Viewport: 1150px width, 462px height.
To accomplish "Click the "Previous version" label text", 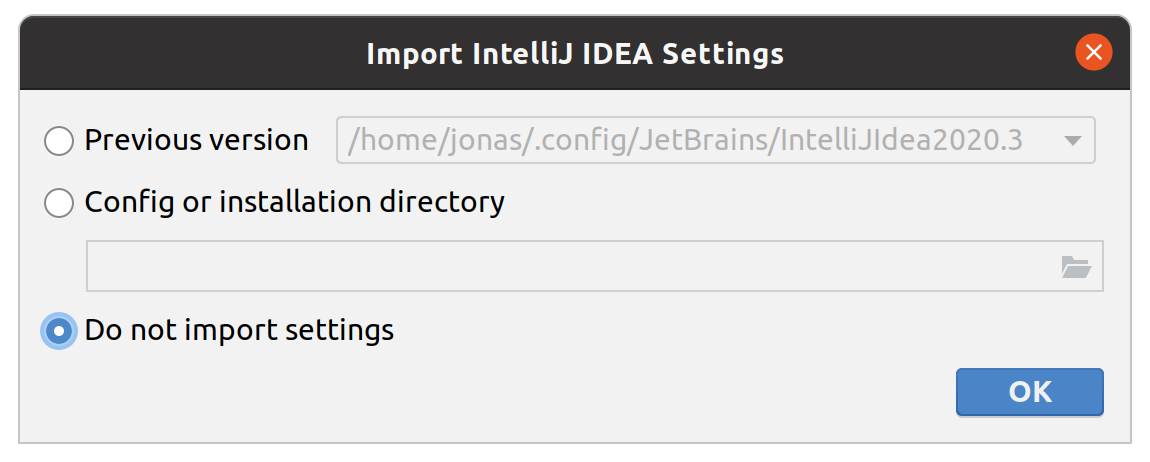I will pos(196,141).
